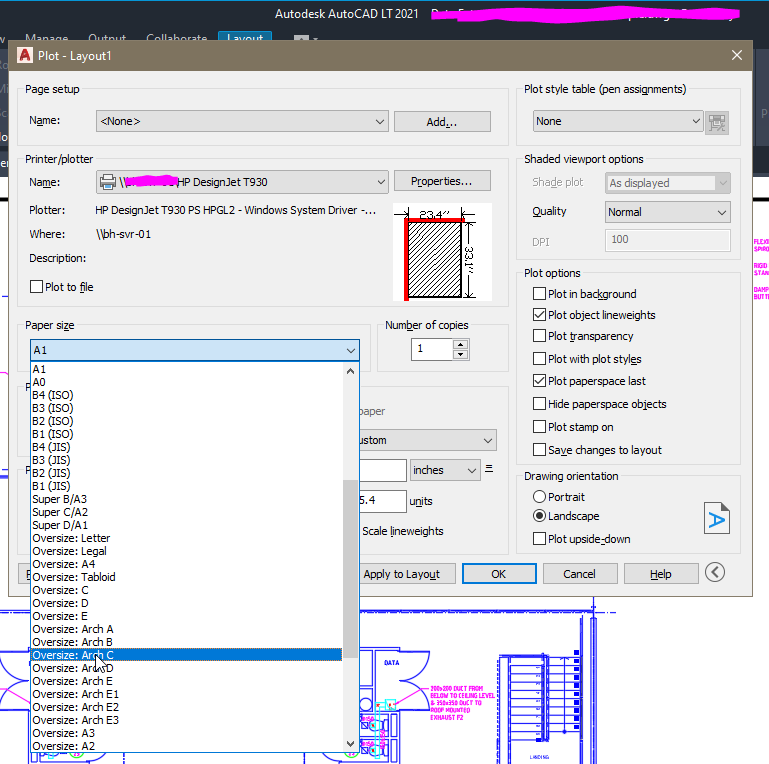
Task: Pick Oversize: E paper size
Action: (x=186, y=616)
